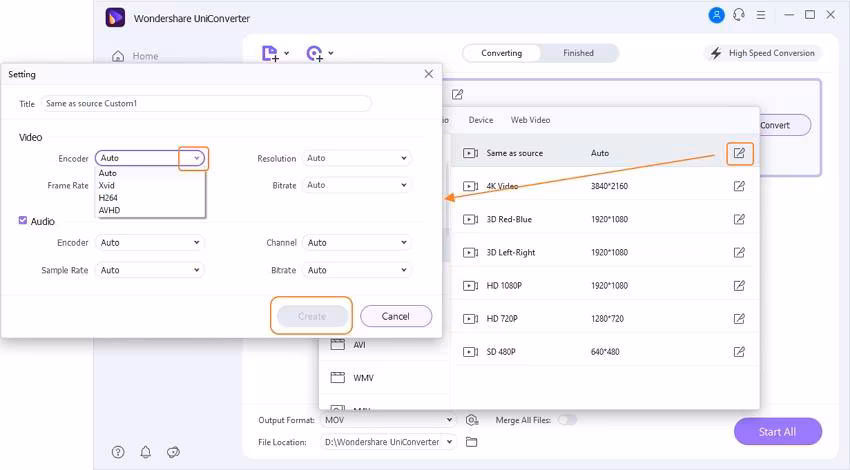Screen dimensions: 850x470
Task: Expand the Add Files dropdown arrow
Action: (287, 53)
